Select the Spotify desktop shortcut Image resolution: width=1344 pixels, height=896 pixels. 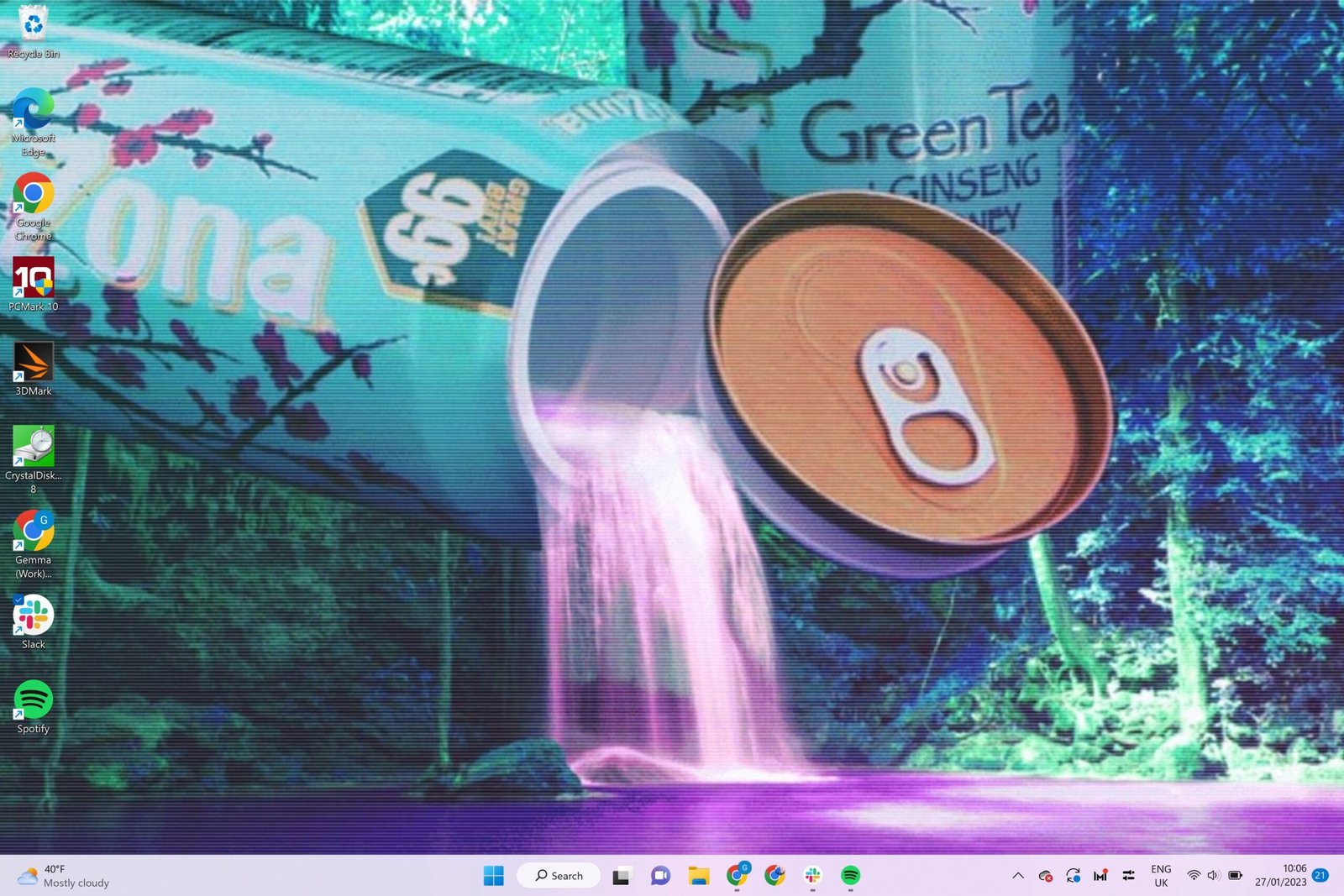pyautogui.click(x=34, y=707)
